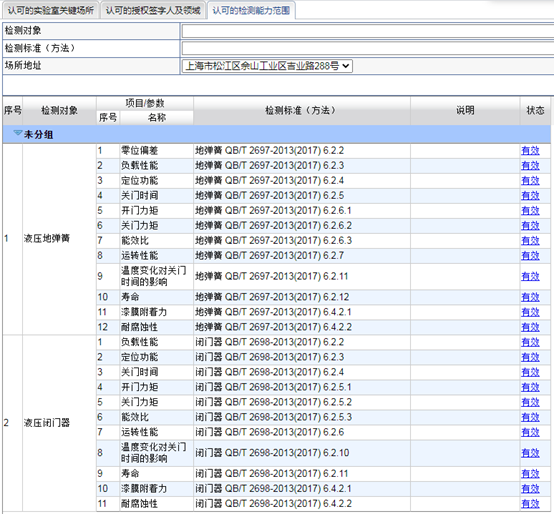Click 有效 for 地弹簧 漆膜附着力 6.4.2.1
This screenshot has height=514, width=554.
click(x=530, y=312)
